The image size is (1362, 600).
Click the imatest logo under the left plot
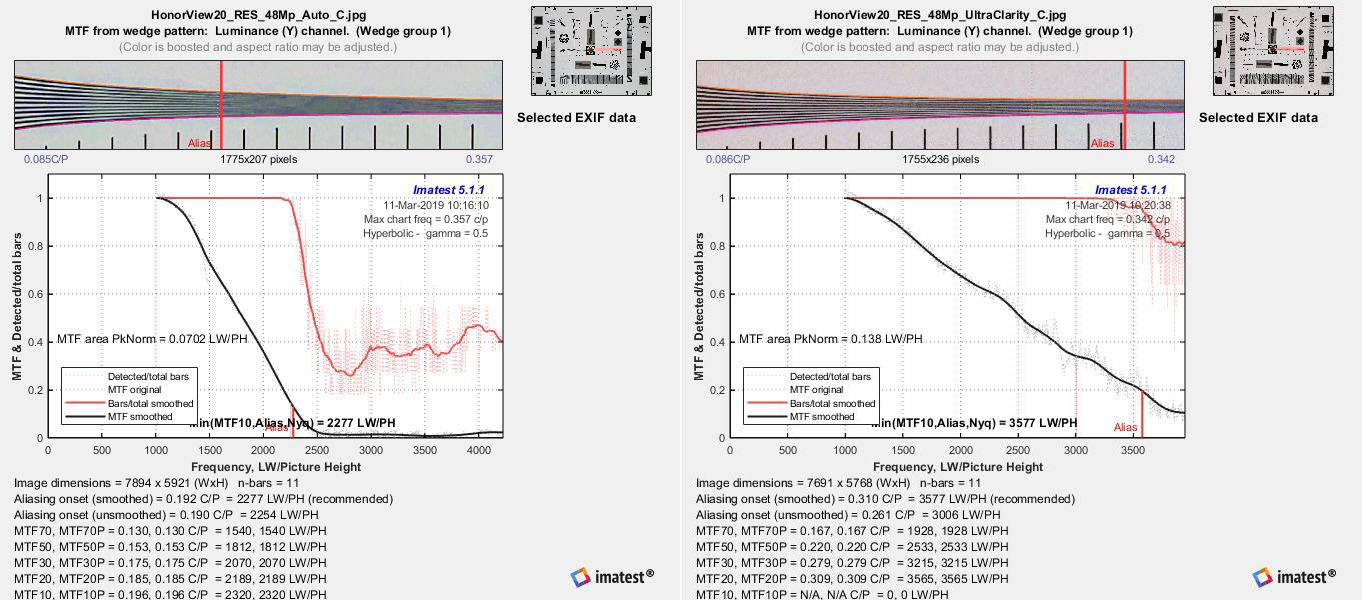click(612, 576)
